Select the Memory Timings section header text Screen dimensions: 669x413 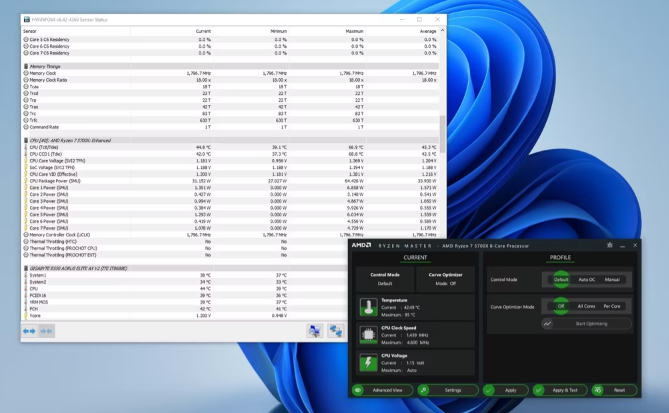[45, 66]
